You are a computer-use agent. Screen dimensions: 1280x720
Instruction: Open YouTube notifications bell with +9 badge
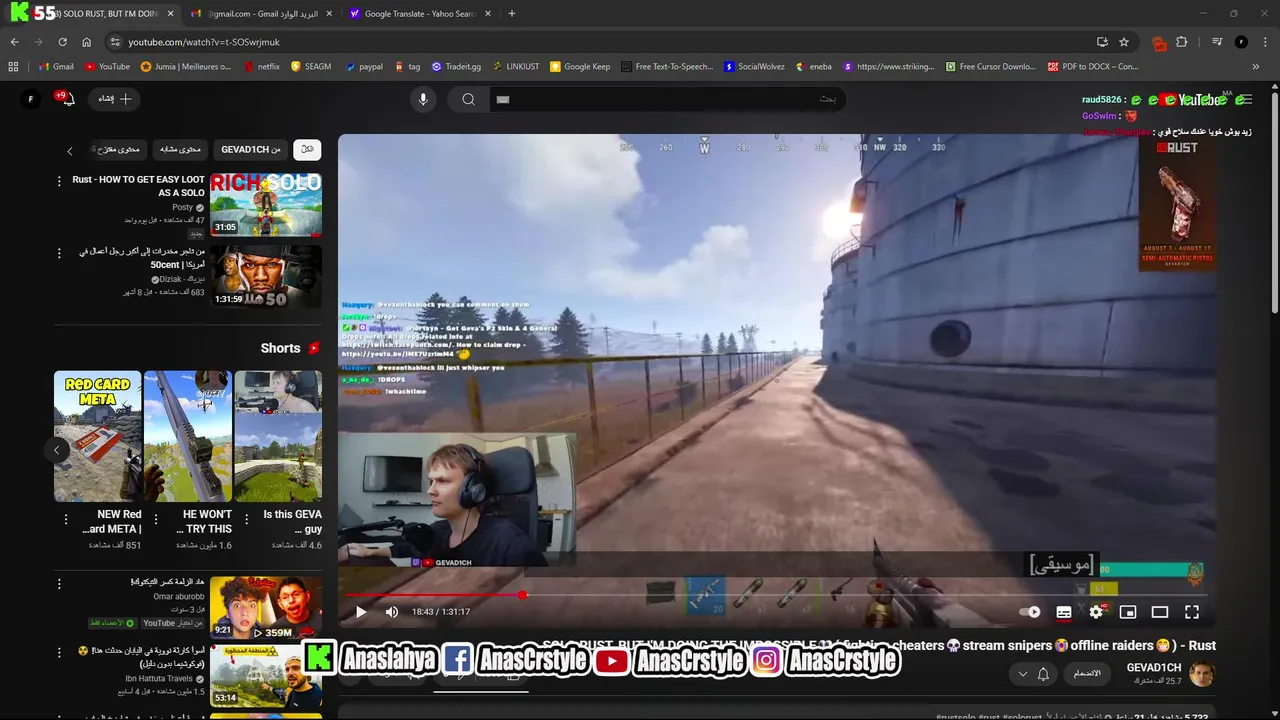tap(67, 99)
